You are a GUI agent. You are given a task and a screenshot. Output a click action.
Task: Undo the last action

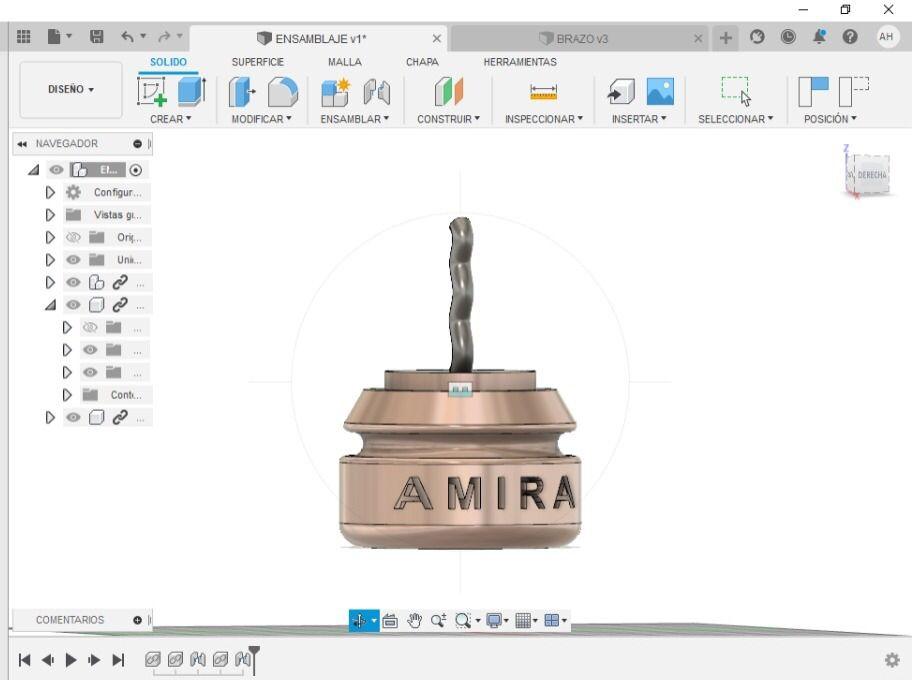127,37
